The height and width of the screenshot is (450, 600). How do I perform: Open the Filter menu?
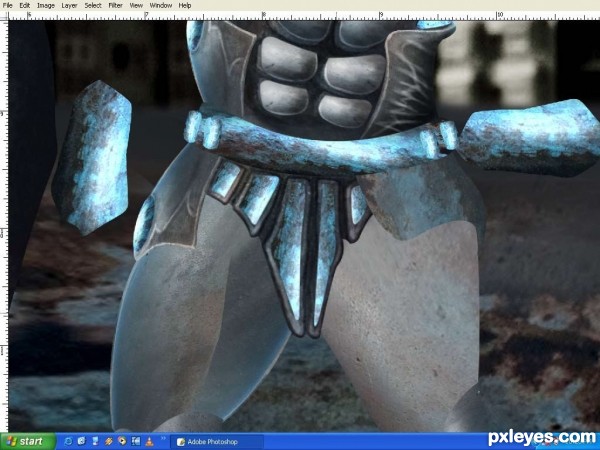click(115, 5)
